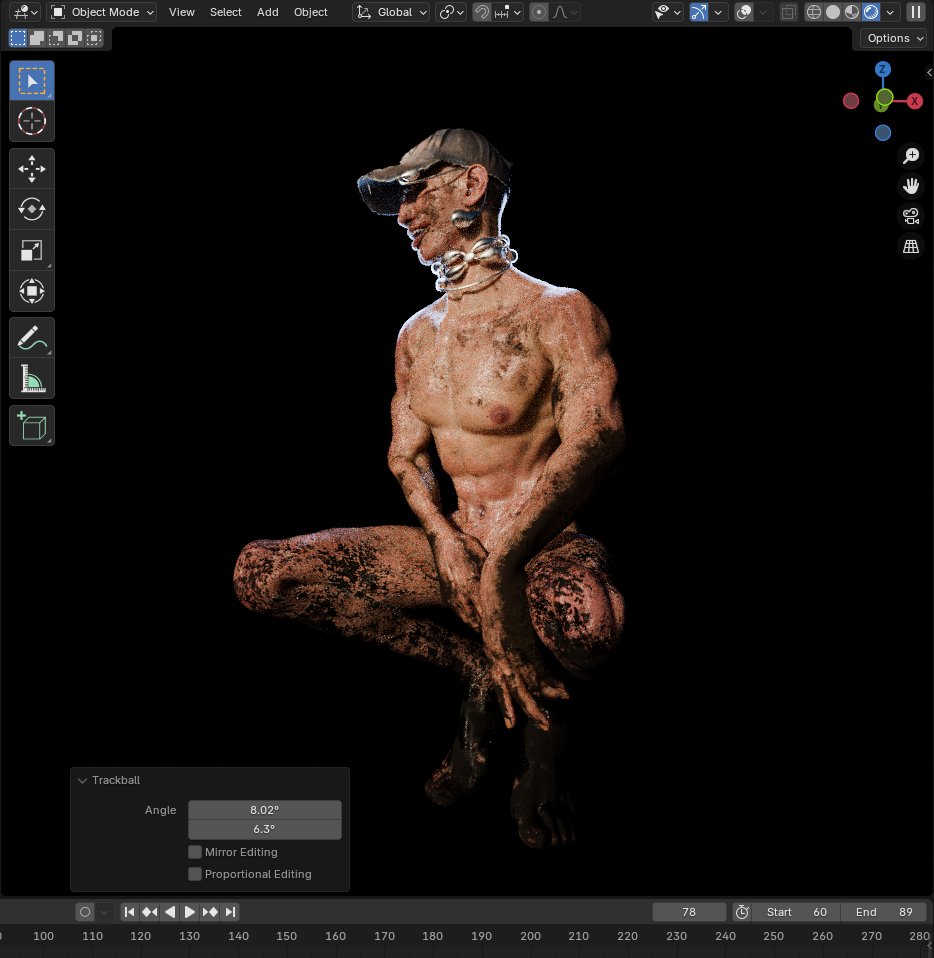Click the Start frame field 60
This screenshot has height=958, width=934.
[x=796, y=912]
